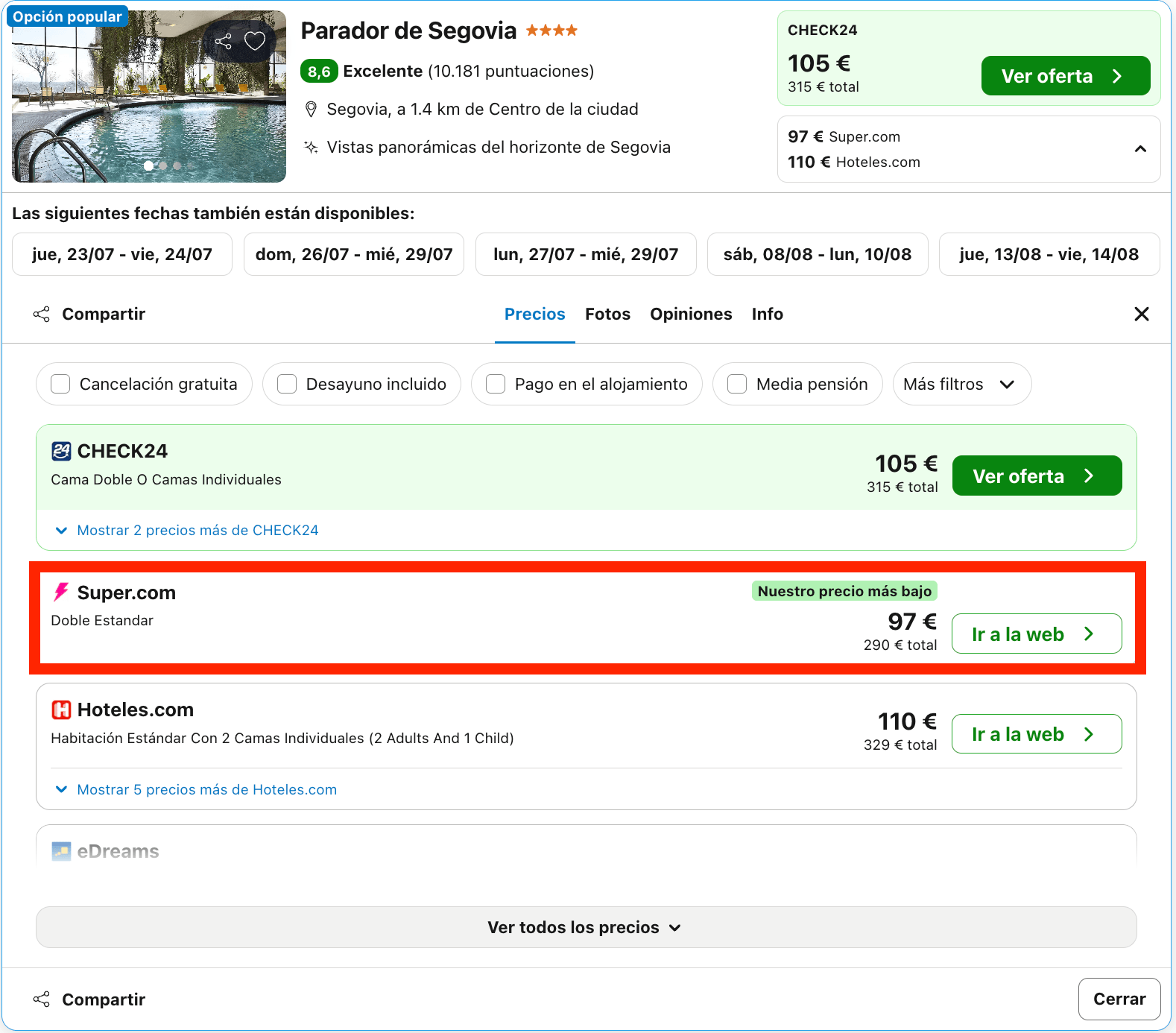This screenshot has height=1033, width=1176.
Task: Switch to the Precios tab
Action: point(535,314)
